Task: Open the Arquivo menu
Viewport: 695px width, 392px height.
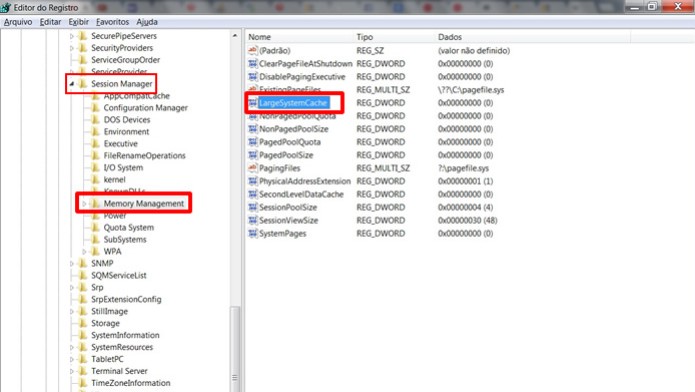Action: [18, 22]
